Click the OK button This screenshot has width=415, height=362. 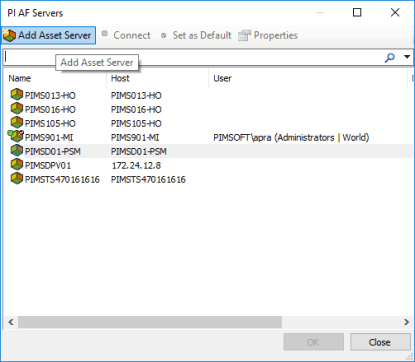(x=313, y=342)
